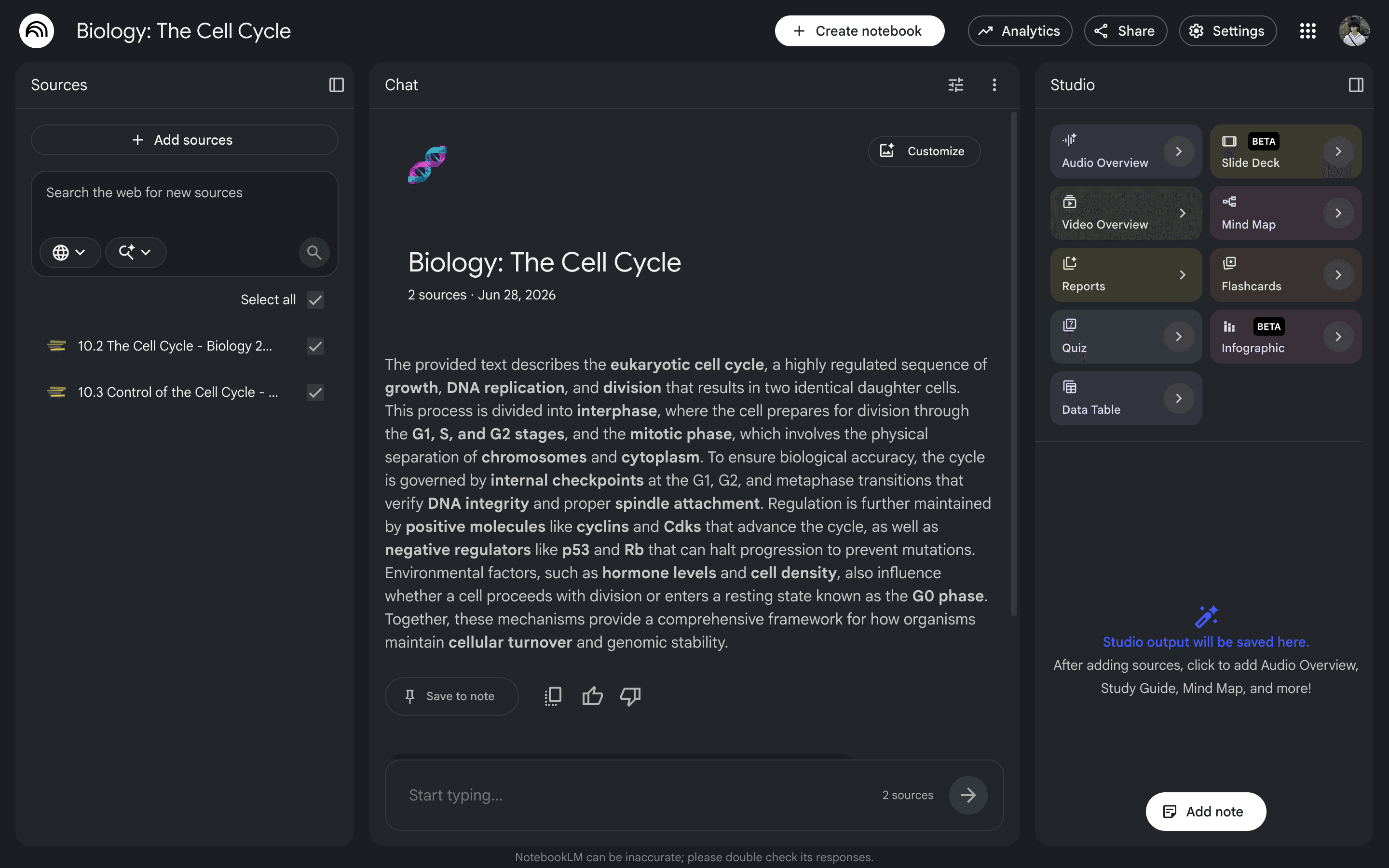Click the Infographic icon
Screen dimensions: 1389x868
1229,326
